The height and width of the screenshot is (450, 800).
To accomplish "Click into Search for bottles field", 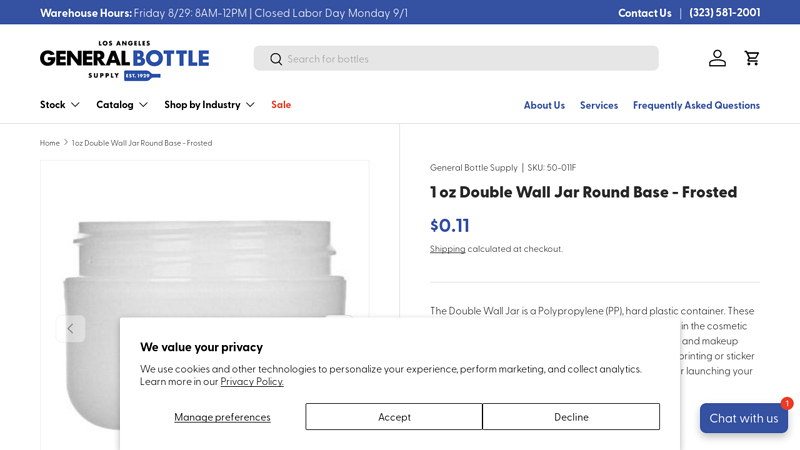I will 456,59.
